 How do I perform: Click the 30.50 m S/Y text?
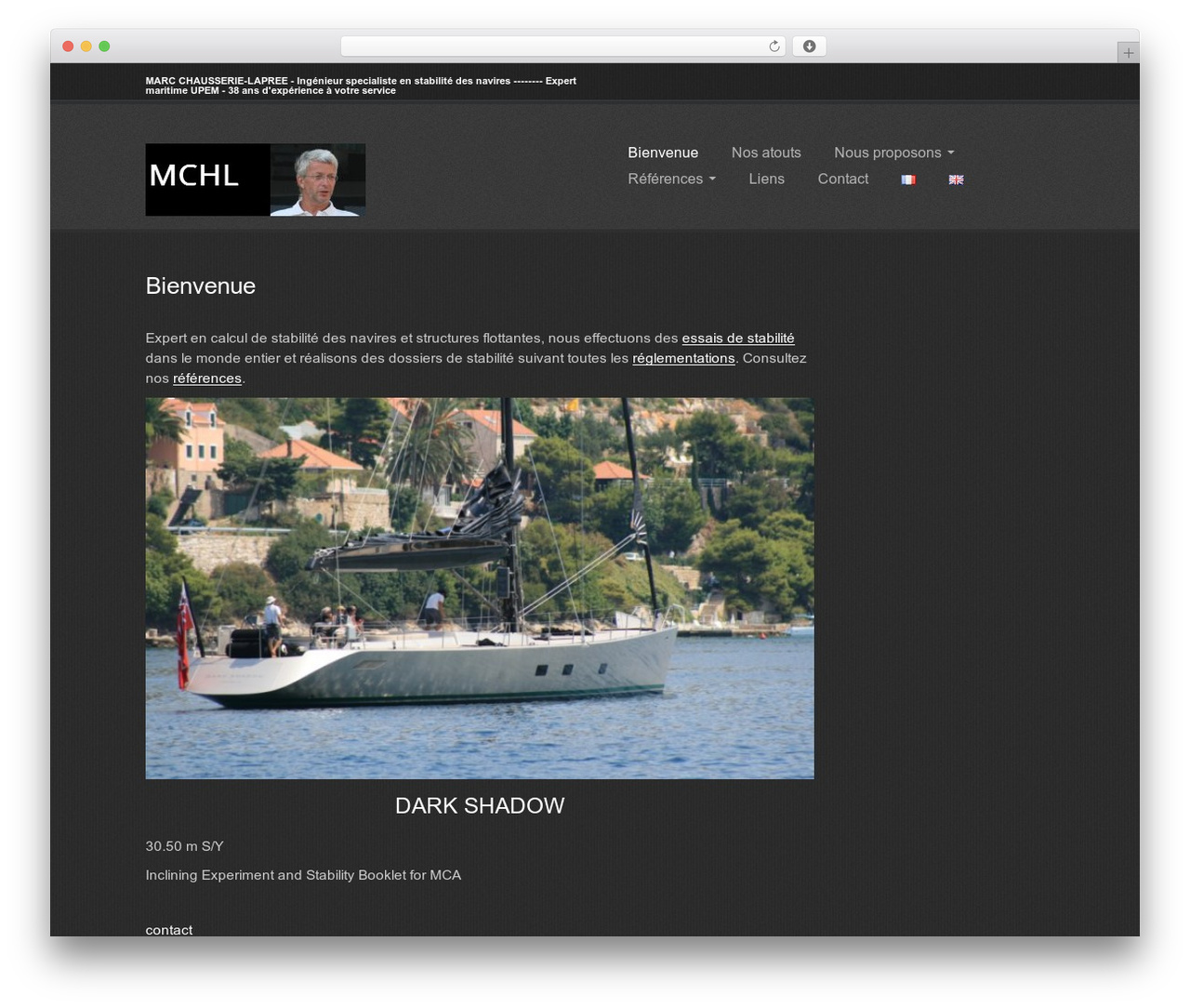point(185,846)
